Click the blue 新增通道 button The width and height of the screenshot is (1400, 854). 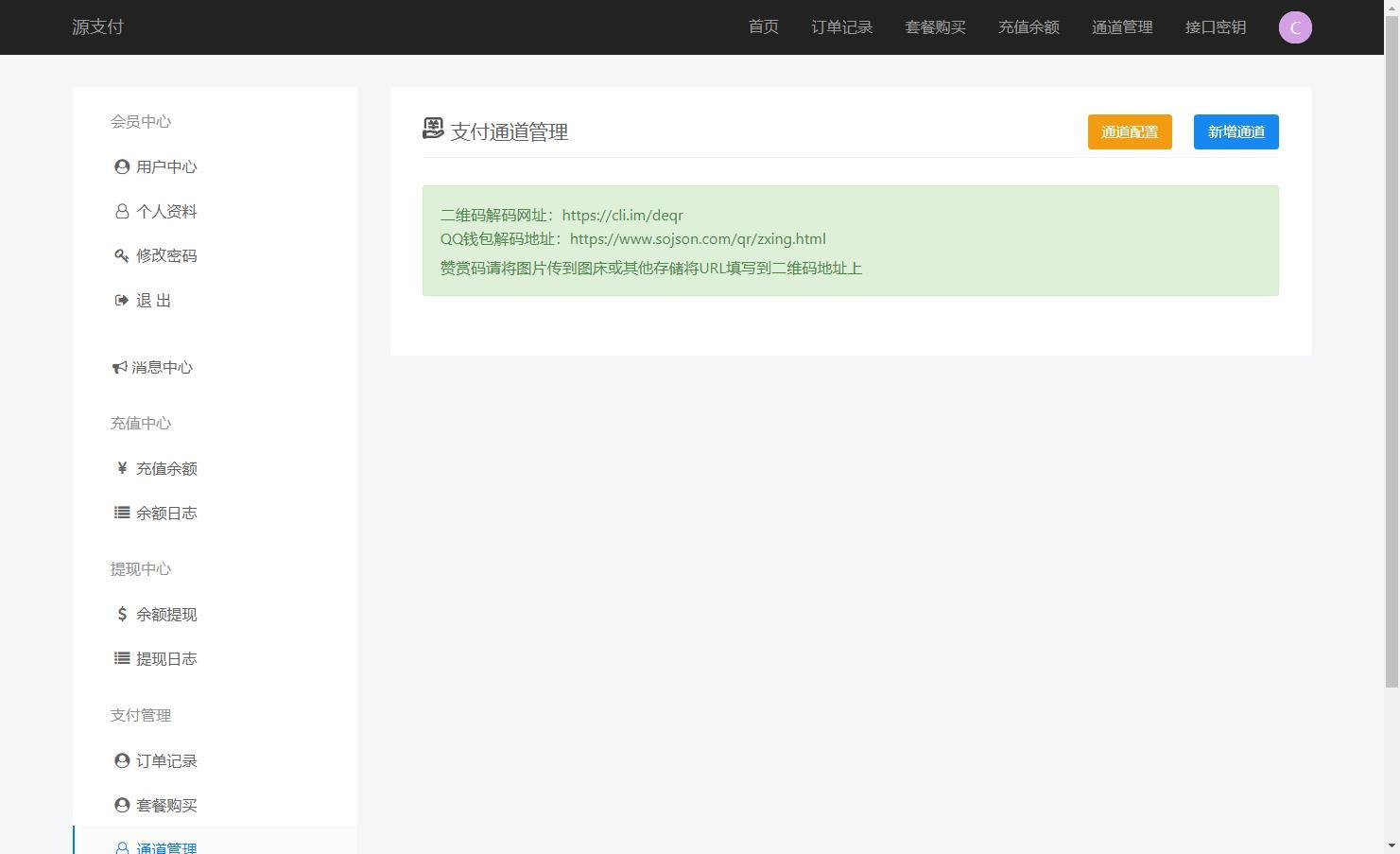click(x=1236, y=132)
